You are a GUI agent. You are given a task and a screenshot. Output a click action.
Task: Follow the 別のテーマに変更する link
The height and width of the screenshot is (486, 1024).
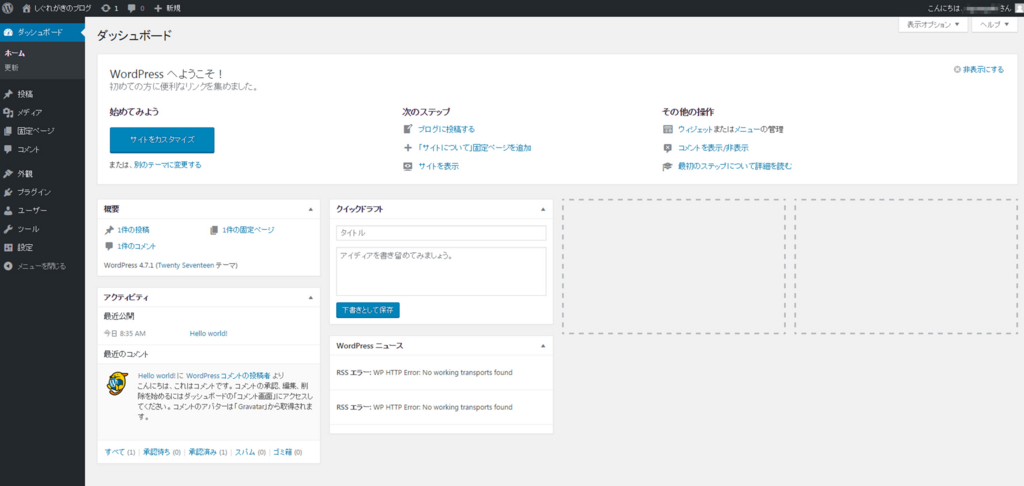point(168,165)
